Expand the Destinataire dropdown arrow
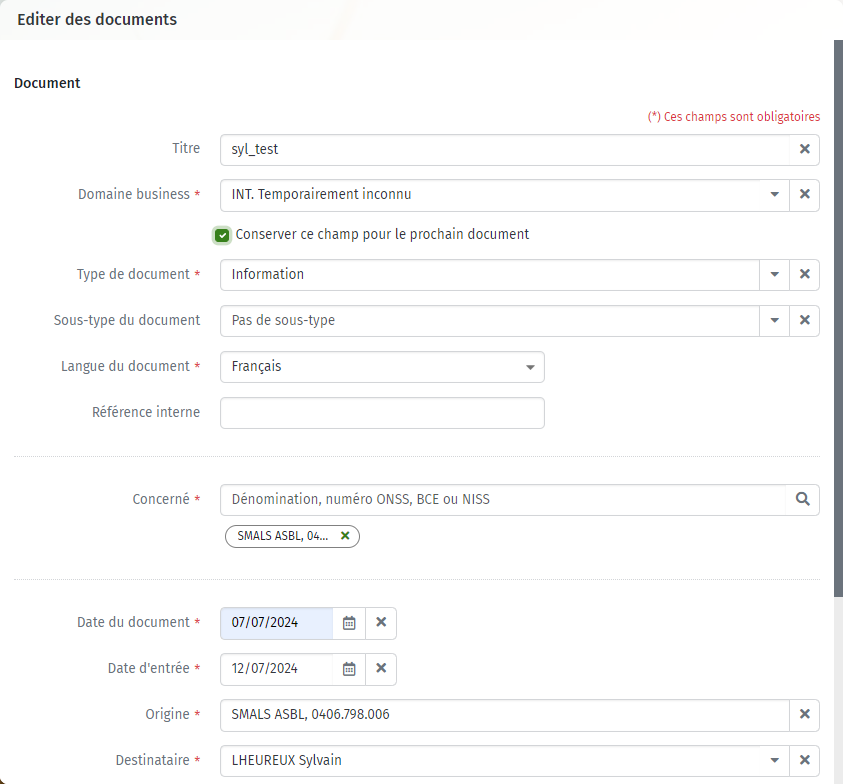 click(x=774, y=760)
